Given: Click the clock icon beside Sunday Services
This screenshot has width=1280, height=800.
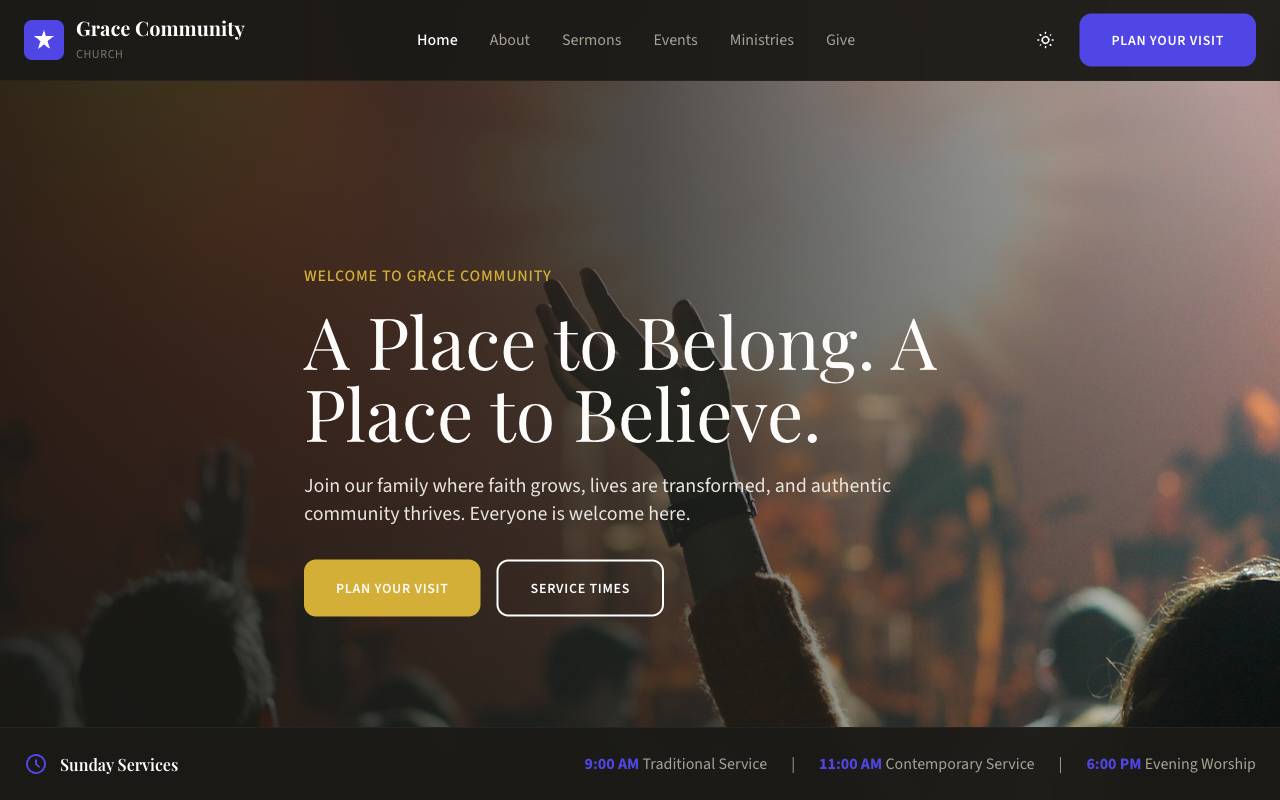Looking at the screenshot, I should tap(36, 764).
